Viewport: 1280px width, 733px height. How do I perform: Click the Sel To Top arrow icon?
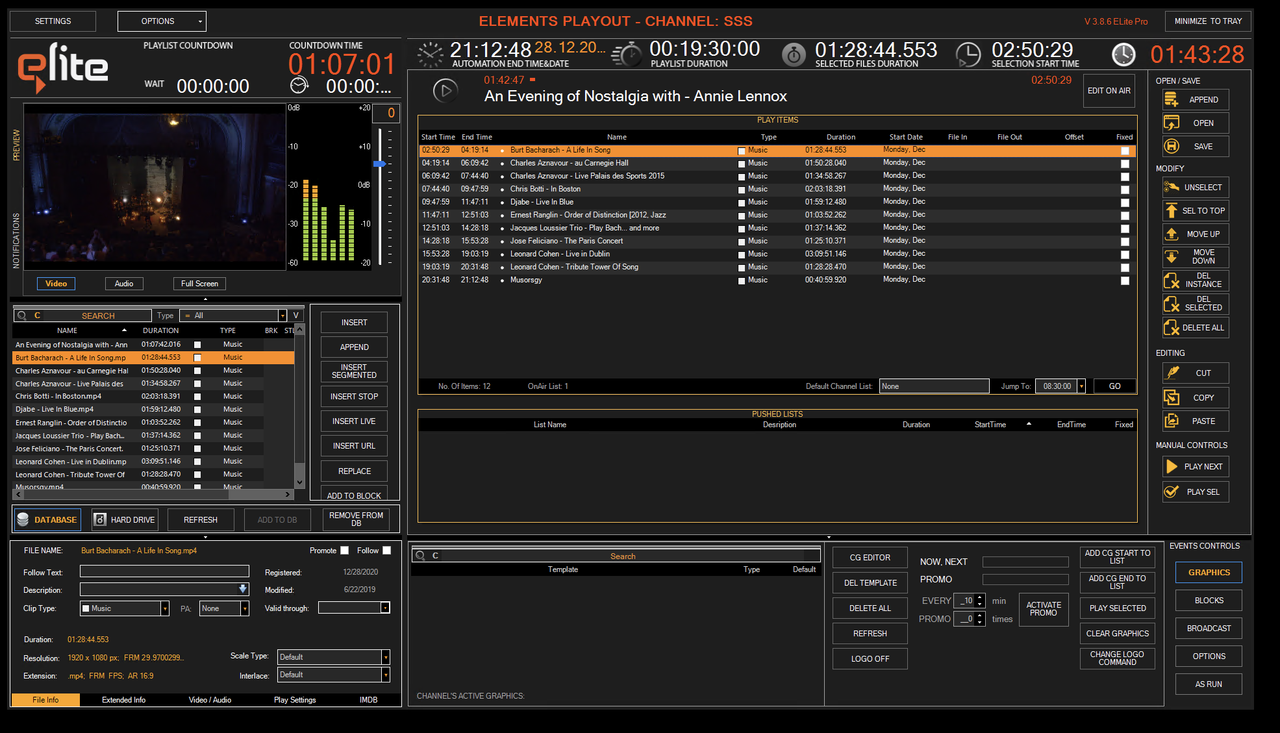coord(1171,210)
